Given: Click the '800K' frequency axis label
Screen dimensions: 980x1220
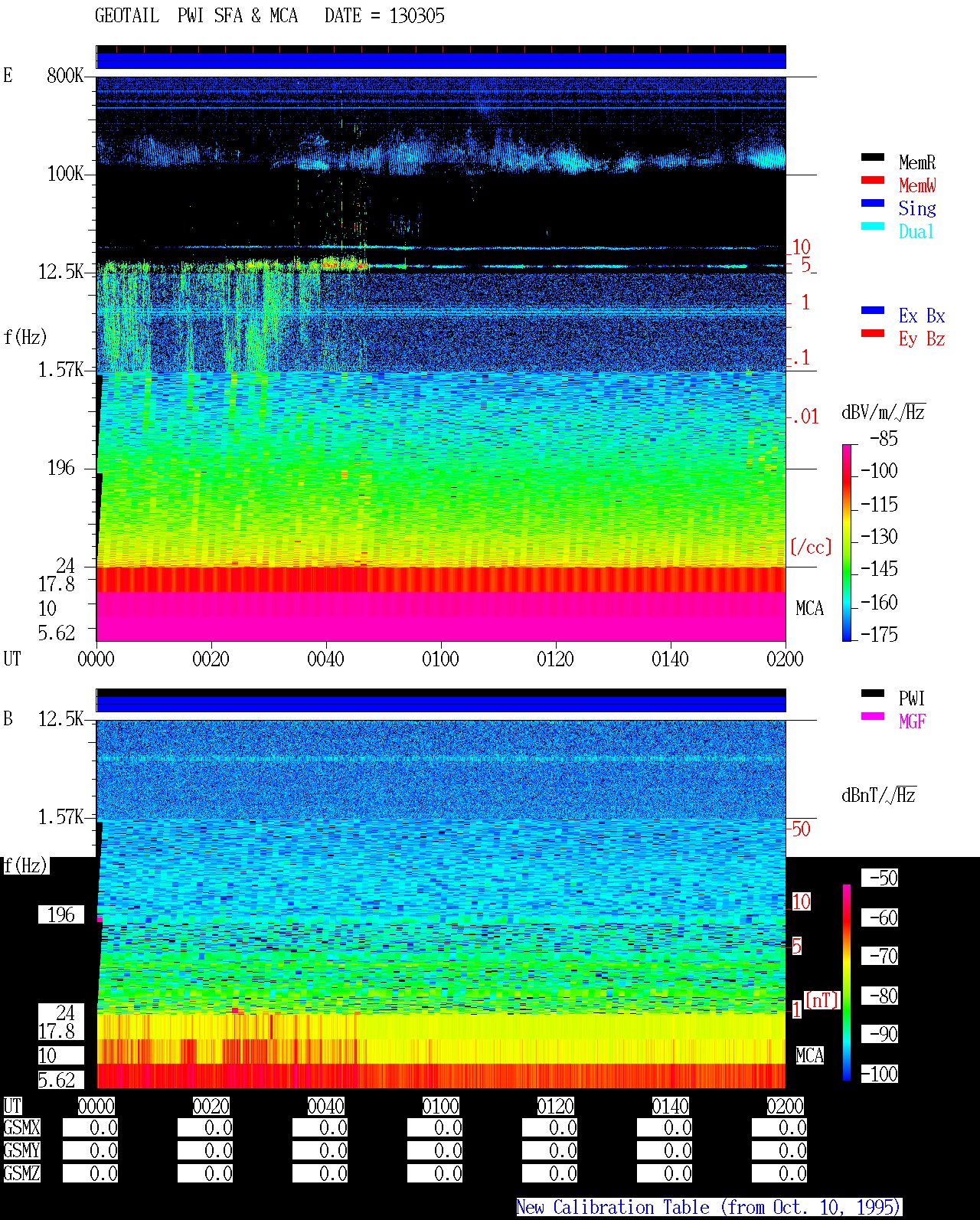Looking at the screenshot, I should 65,75.
